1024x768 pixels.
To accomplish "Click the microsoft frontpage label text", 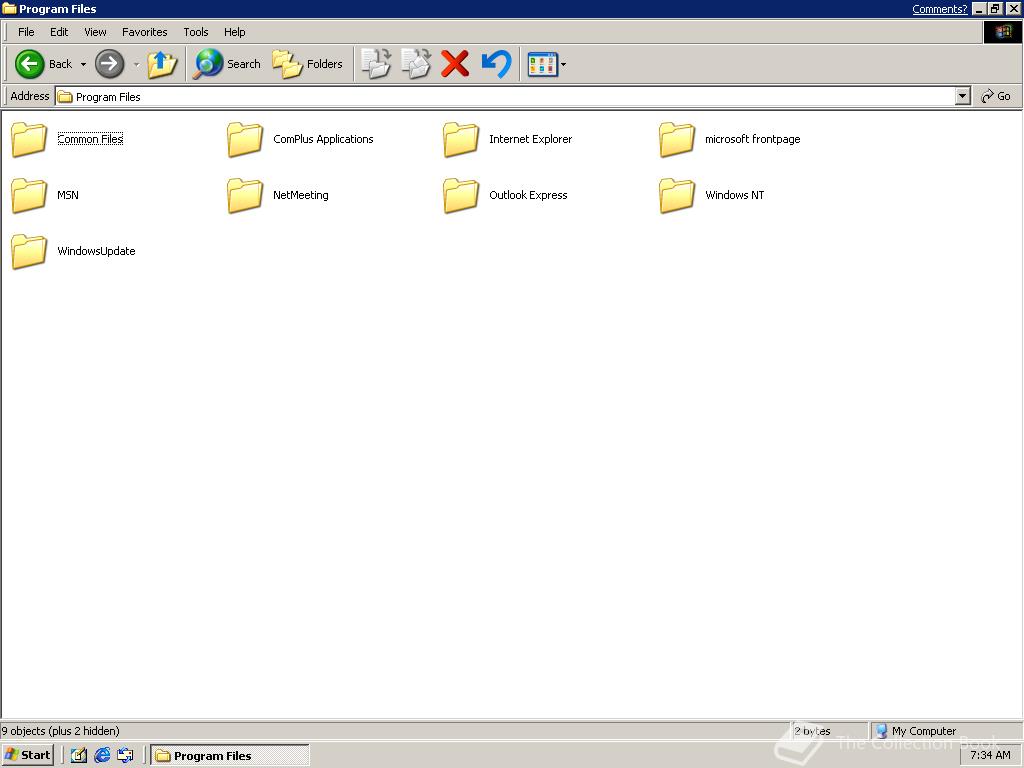I will coord(752,139).
